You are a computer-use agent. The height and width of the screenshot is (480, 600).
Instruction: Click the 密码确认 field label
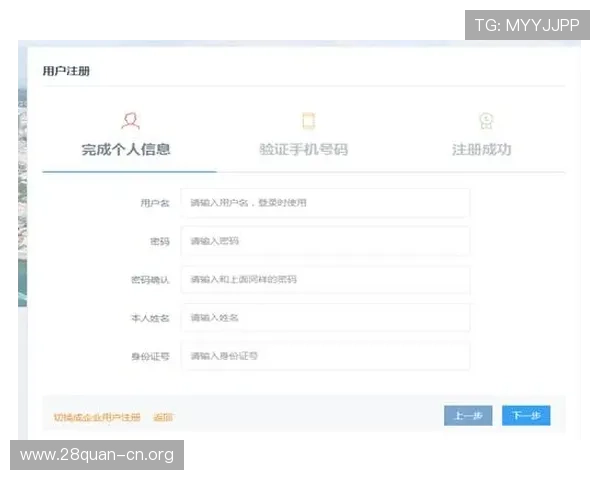click(150, 280)
